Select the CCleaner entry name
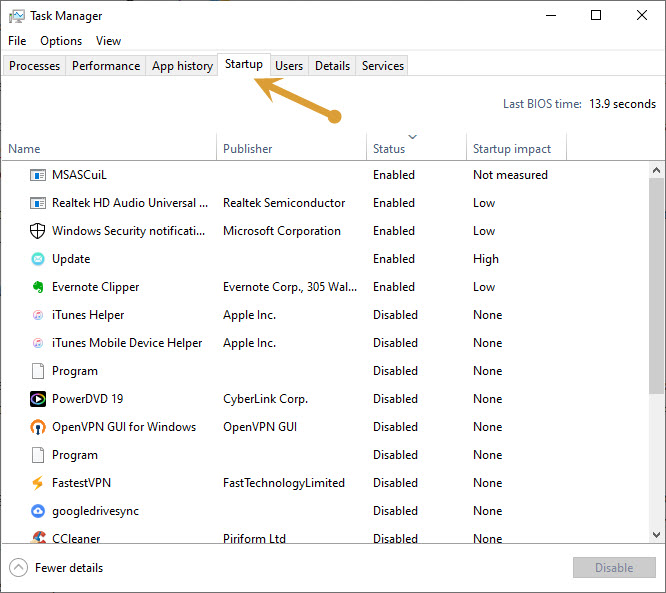The height and width of the screenshot is (593, 666). click(x=76, y=538)
